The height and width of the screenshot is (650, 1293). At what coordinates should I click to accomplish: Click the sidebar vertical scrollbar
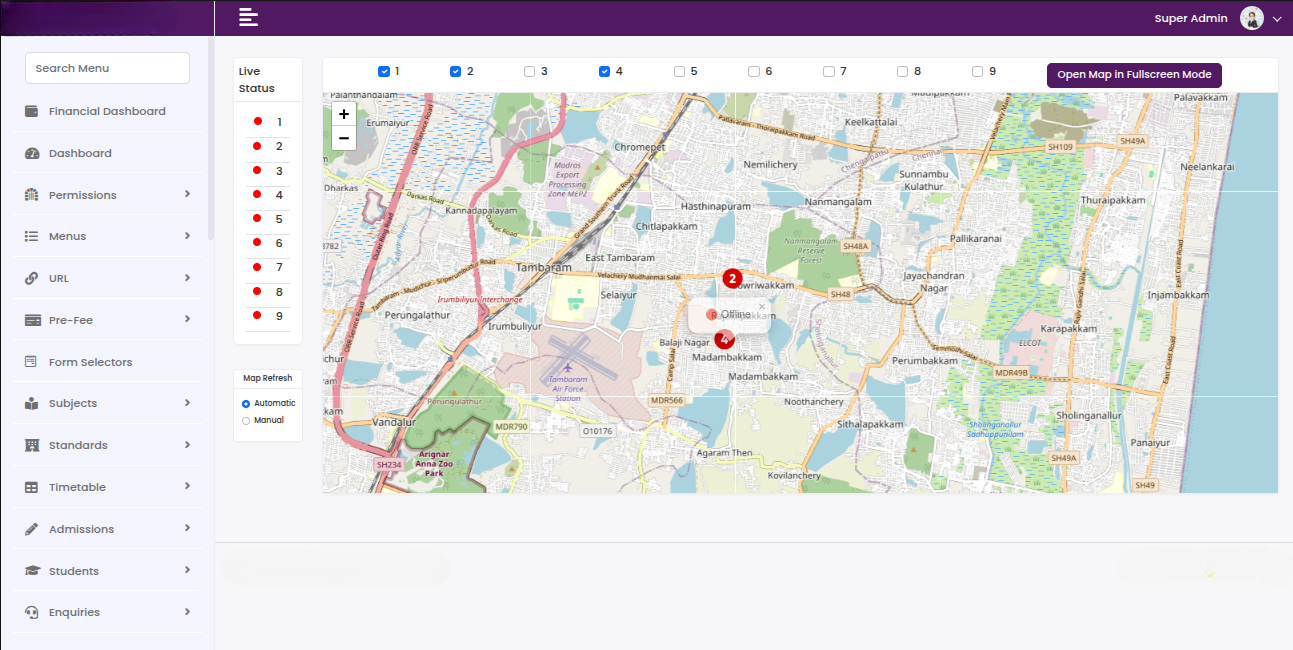(x=210, y=138)
